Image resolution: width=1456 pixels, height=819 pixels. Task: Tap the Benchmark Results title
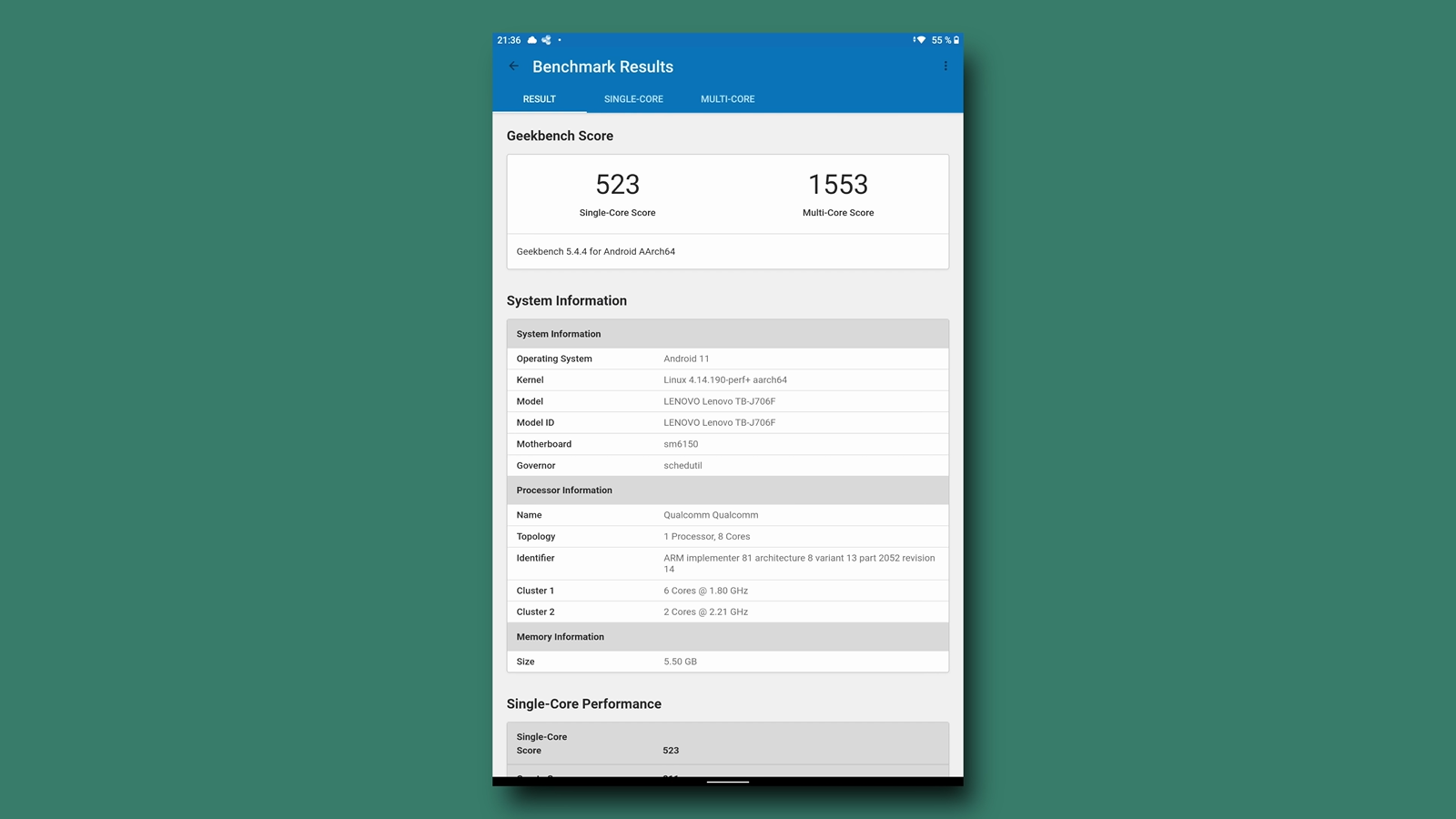click(x=603, y=66)
